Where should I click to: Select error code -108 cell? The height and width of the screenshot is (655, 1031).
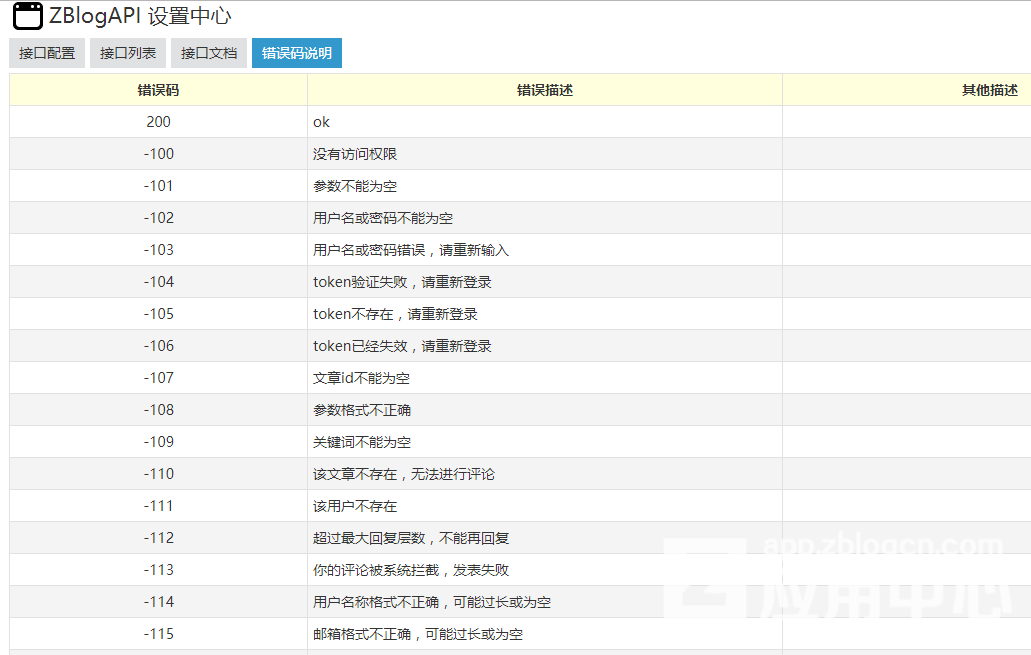[x=158, y=410]
